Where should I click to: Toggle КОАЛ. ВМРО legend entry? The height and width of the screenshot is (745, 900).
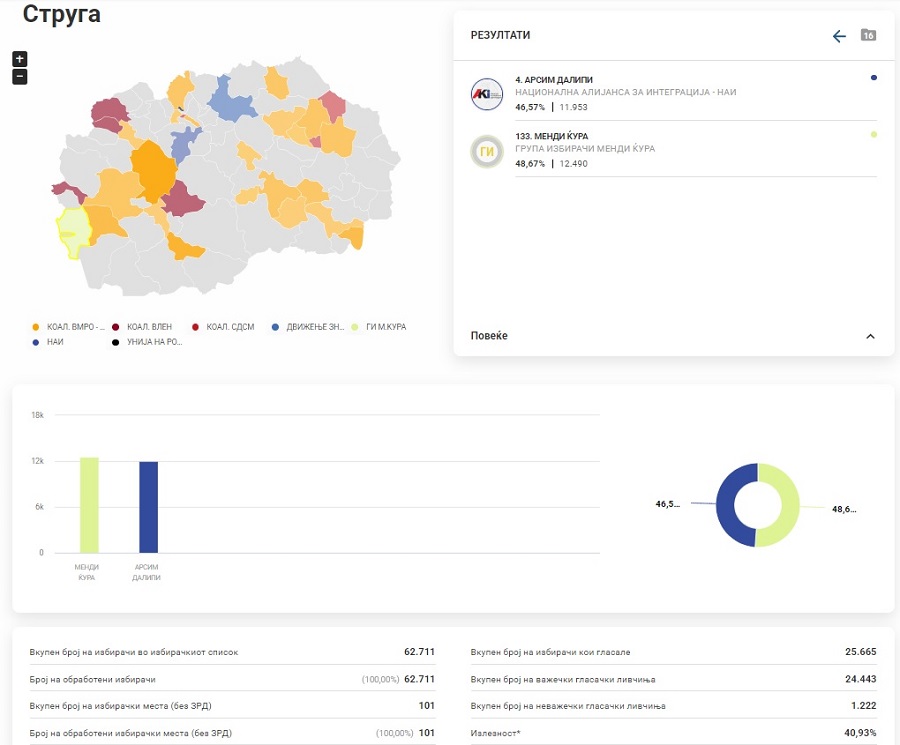pos(70,327)
